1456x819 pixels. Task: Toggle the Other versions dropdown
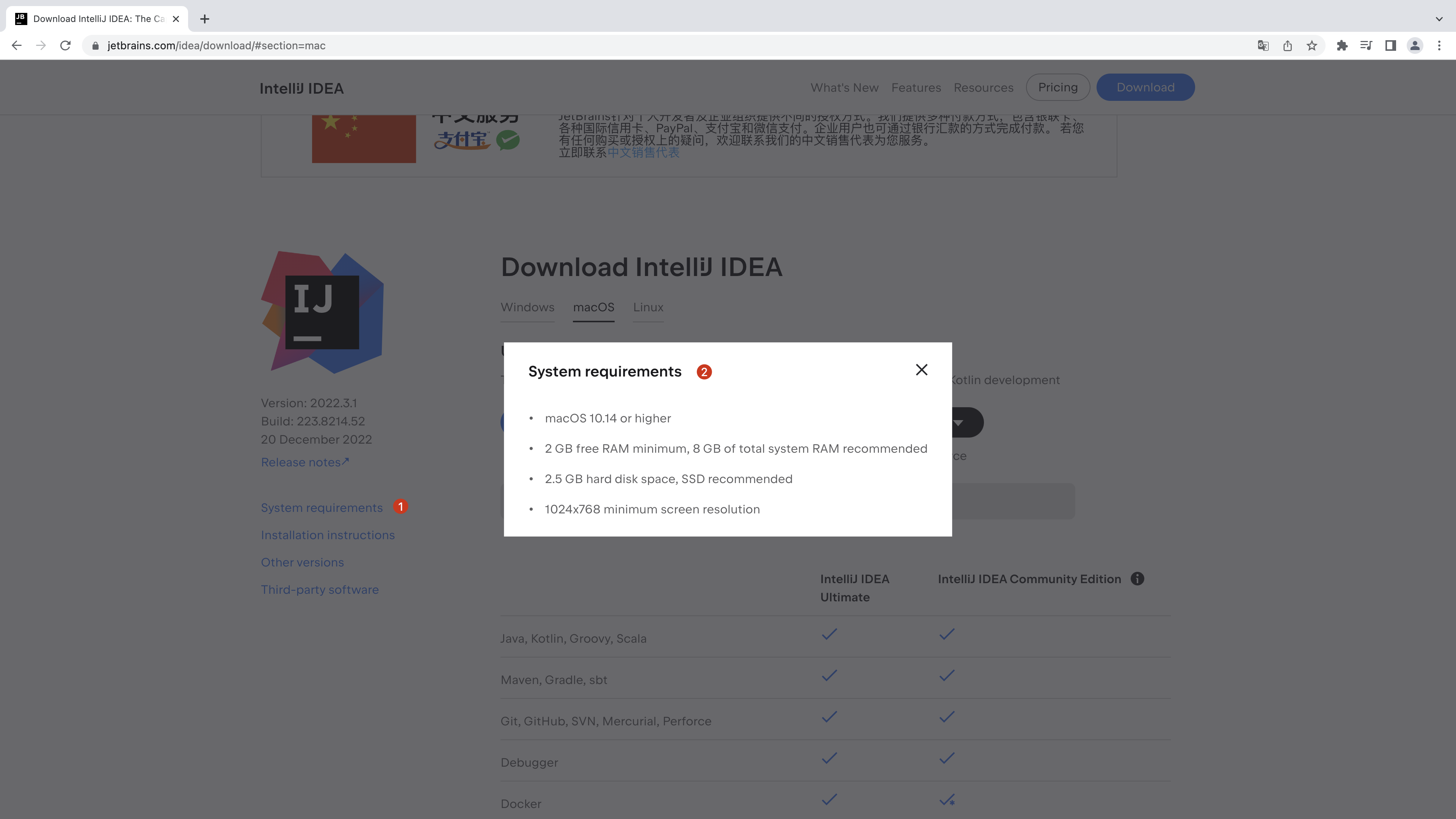click(x=302, y=562)
